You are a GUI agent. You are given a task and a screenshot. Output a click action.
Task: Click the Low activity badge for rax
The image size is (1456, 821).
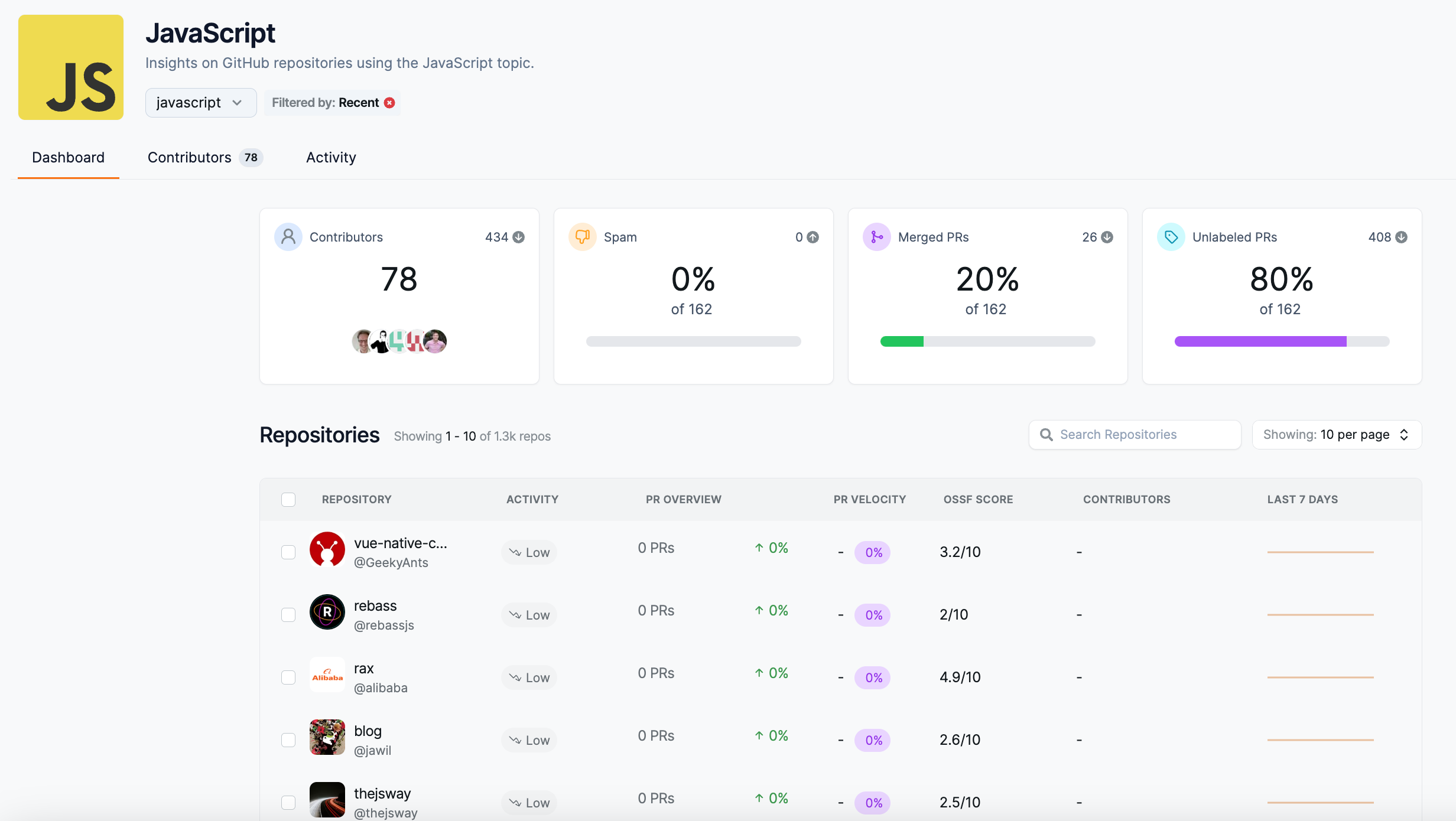pos(529,677)
